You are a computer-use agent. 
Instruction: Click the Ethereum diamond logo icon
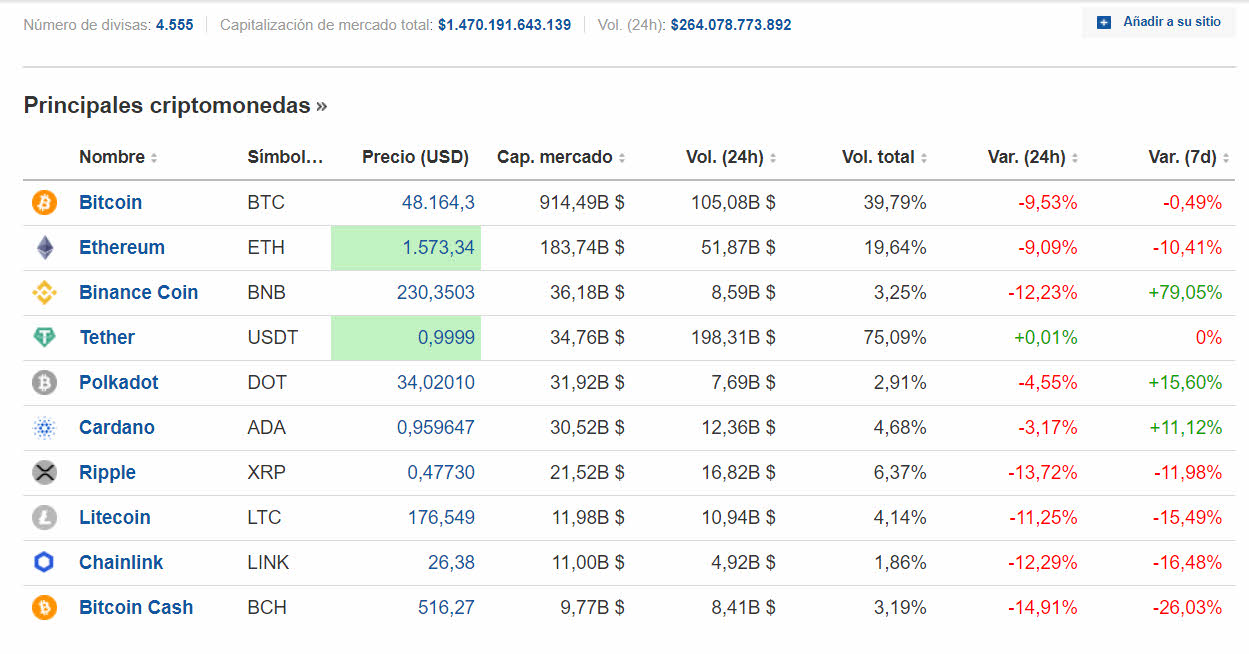point(45,248)
